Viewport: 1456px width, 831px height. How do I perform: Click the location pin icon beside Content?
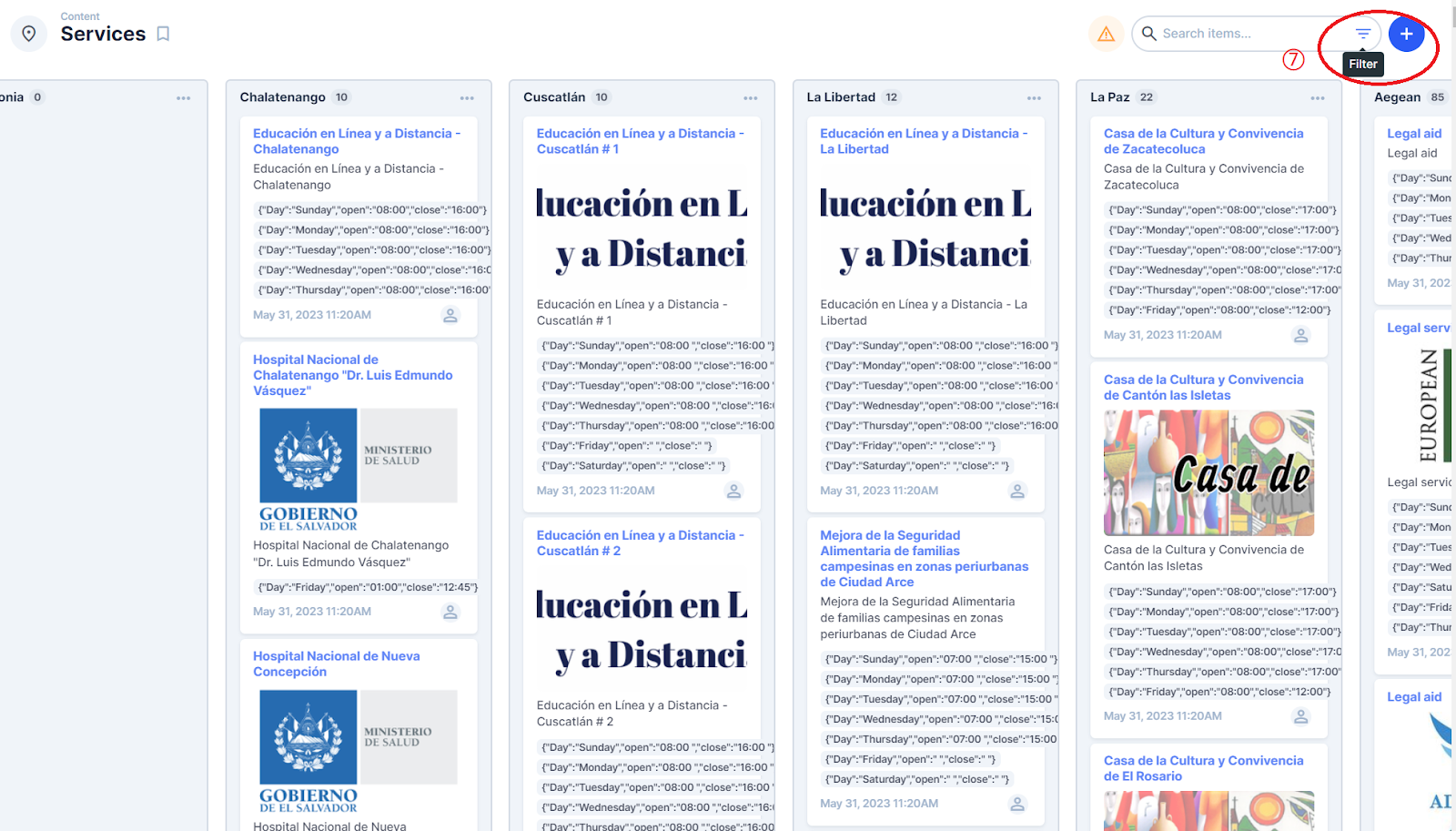point(29,34)
